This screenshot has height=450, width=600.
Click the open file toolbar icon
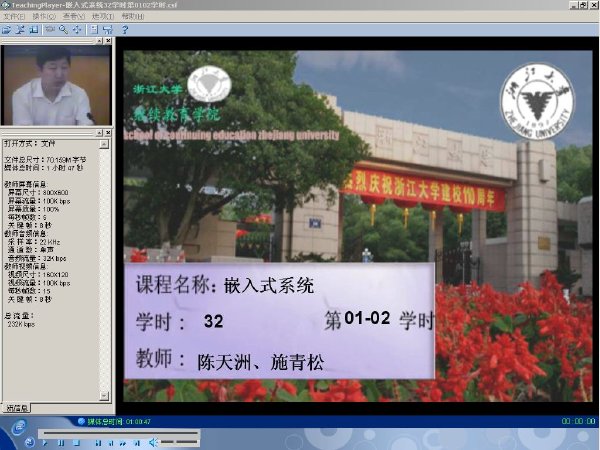(6, 29)
